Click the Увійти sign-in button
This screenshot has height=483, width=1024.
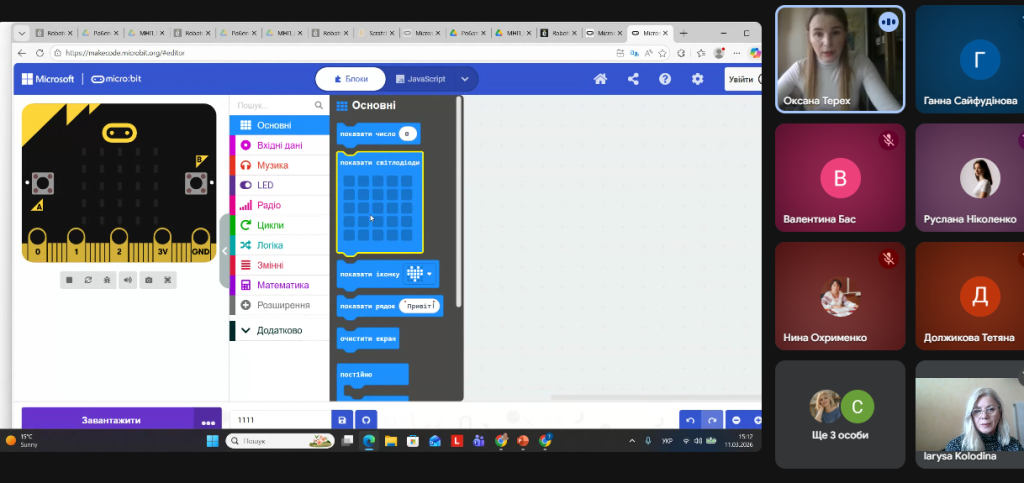[x=741, y=79]
